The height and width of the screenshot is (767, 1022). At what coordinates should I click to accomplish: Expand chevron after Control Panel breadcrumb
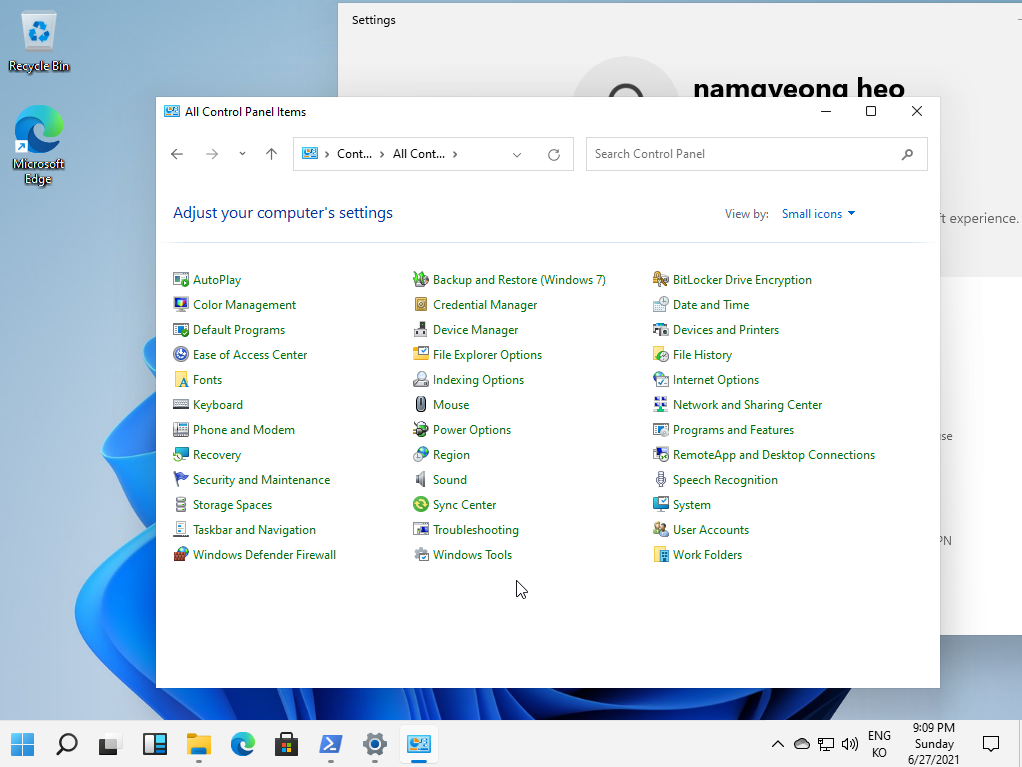382,154
